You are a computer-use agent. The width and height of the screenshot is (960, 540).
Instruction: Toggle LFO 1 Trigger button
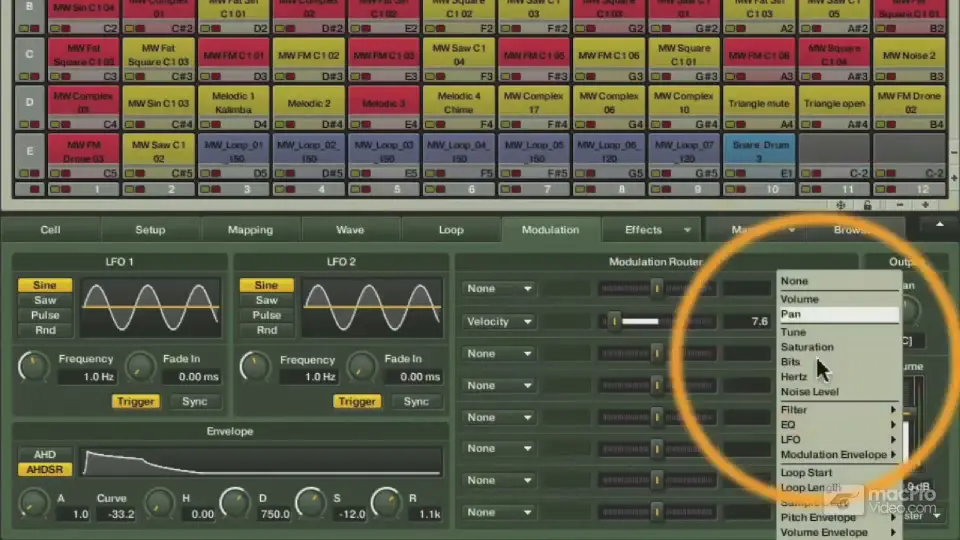[x=135, y=402]
